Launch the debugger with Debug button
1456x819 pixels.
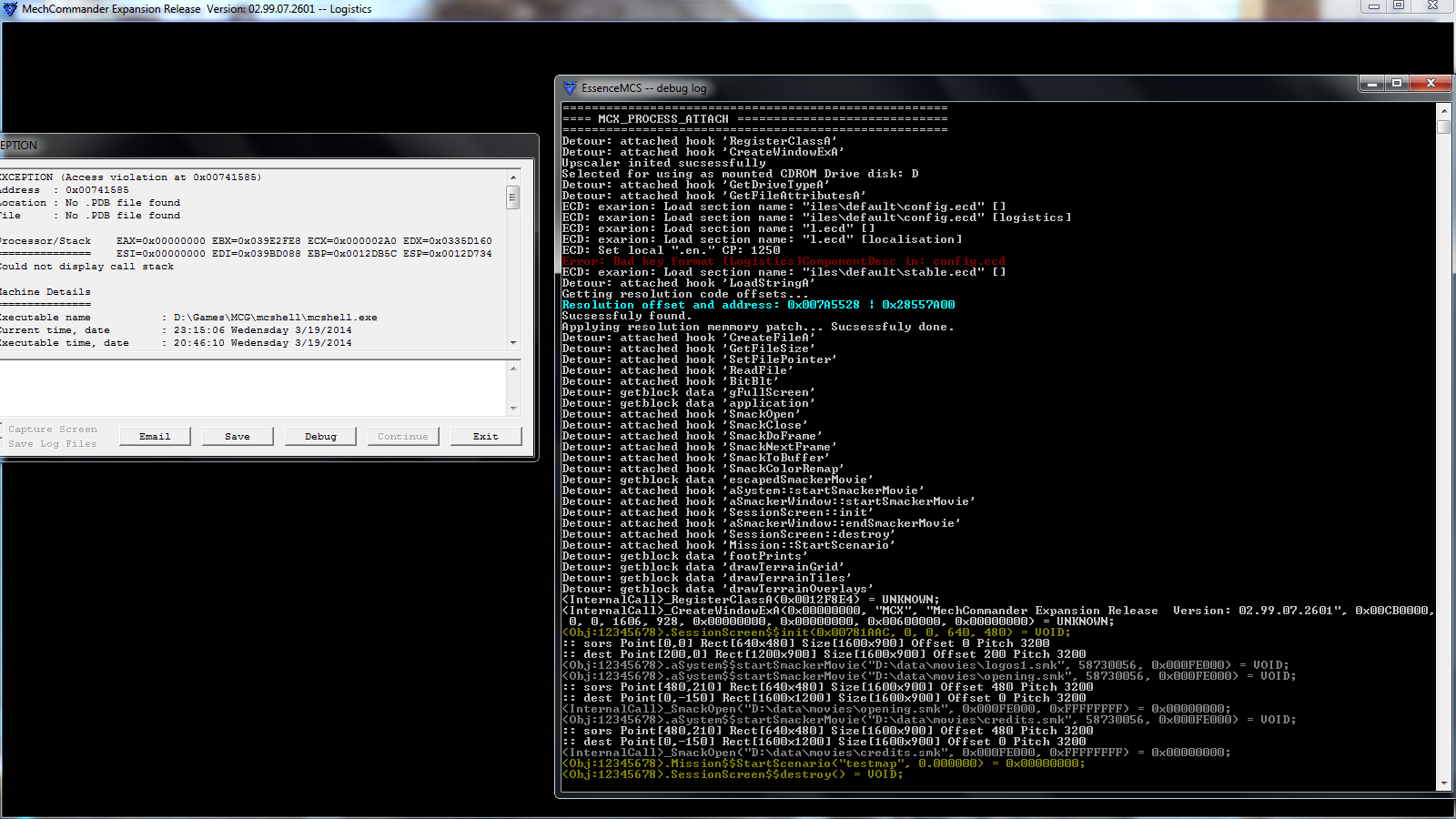[x=320, y=437]
